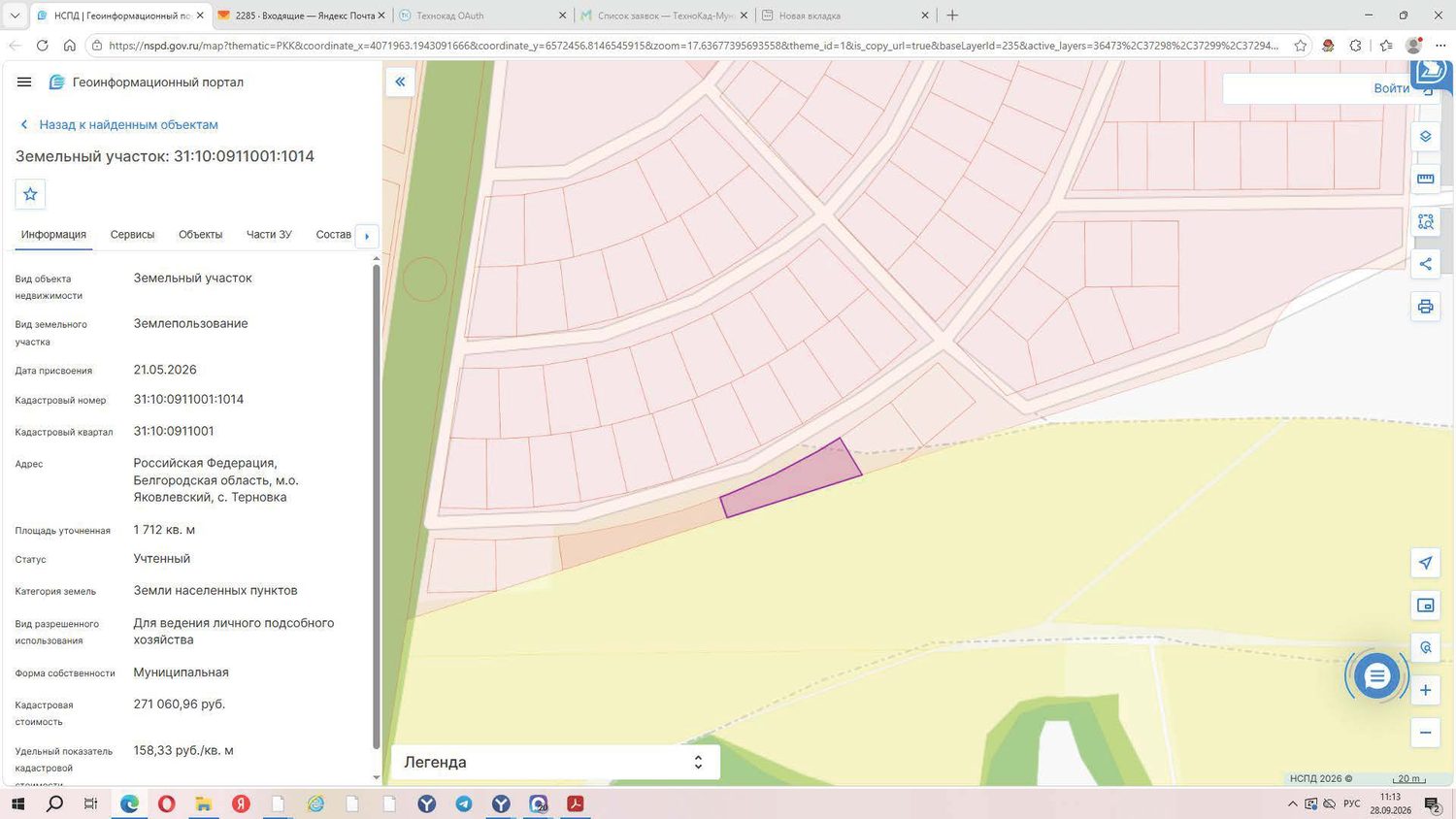
Task: Open the chat support bubble
Action: pos(1376,677)
